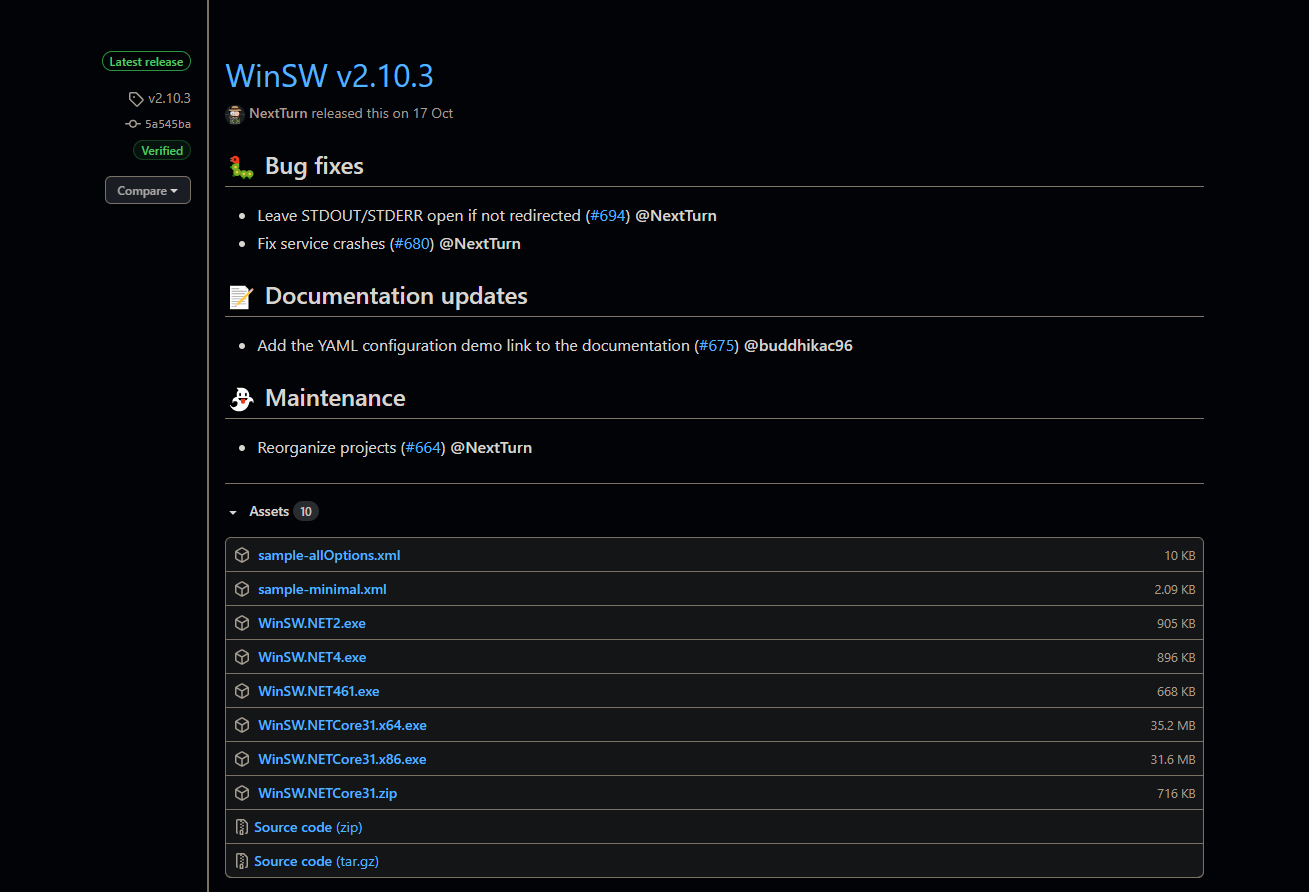Click the 'Bug fixes' heading
Screen dimensions: 1309x892
(314, 166)
